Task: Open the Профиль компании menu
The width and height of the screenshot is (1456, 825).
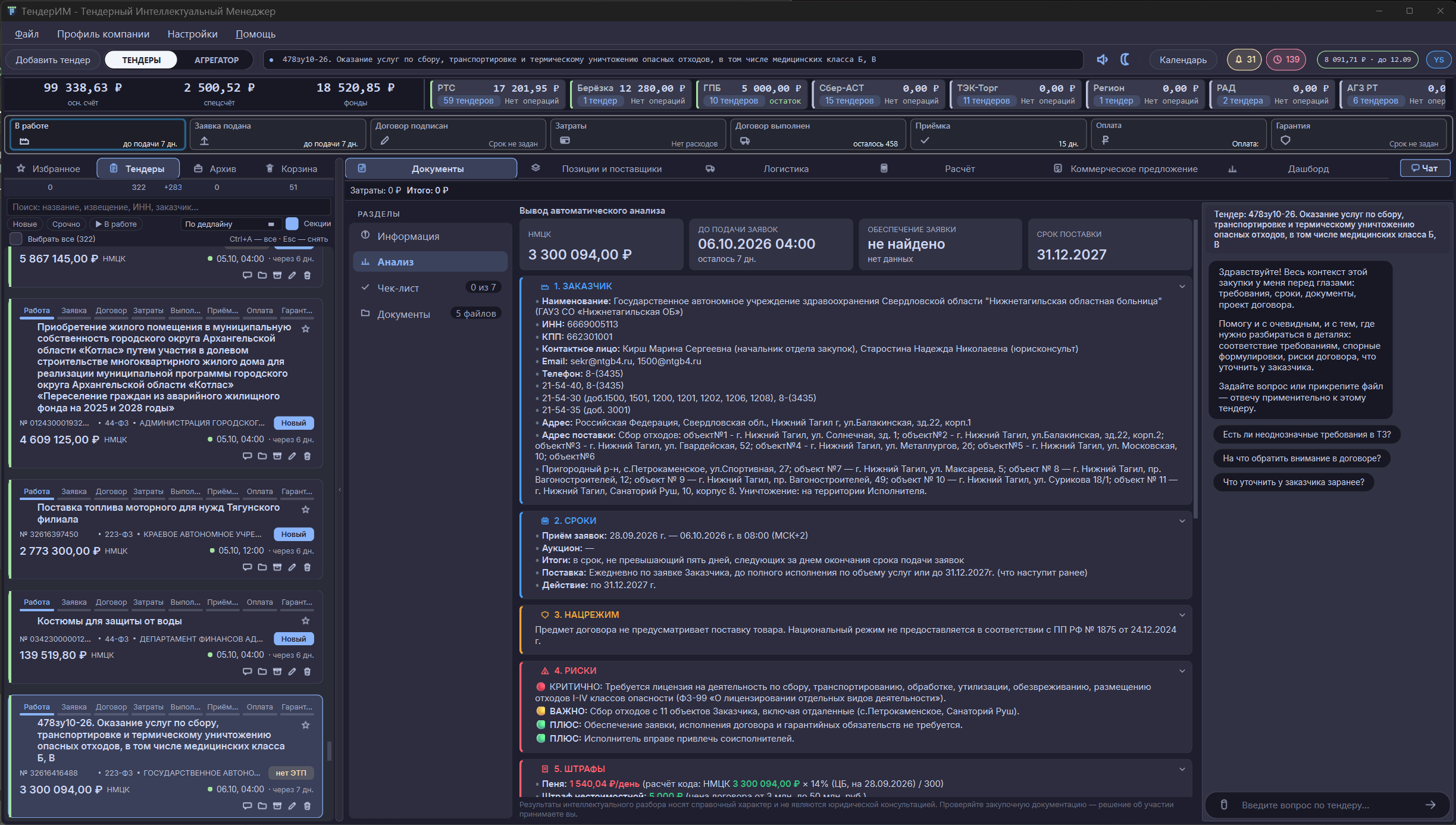Action: [x=103, y=34]
